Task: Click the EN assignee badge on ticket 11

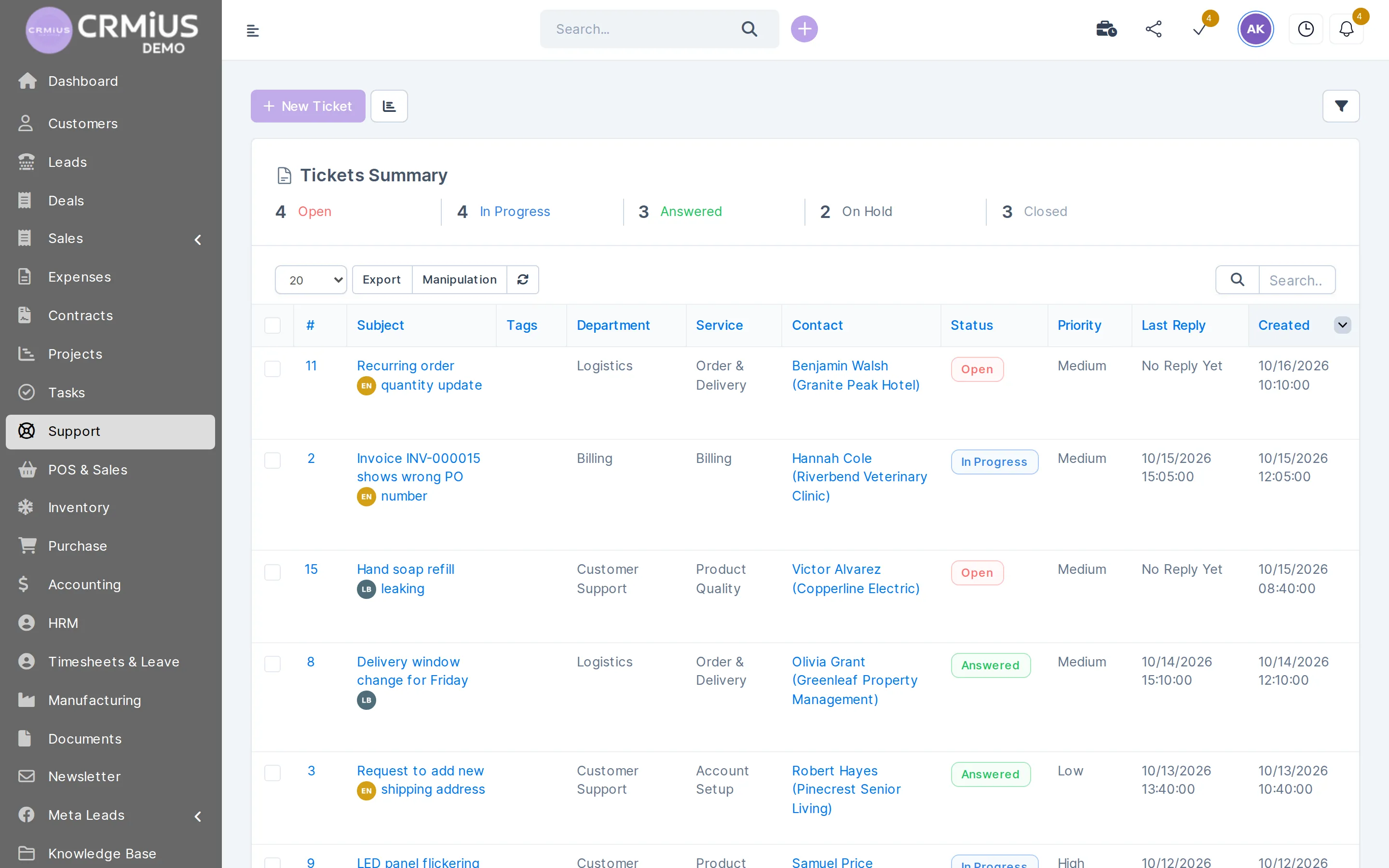Action: (366, 385)
